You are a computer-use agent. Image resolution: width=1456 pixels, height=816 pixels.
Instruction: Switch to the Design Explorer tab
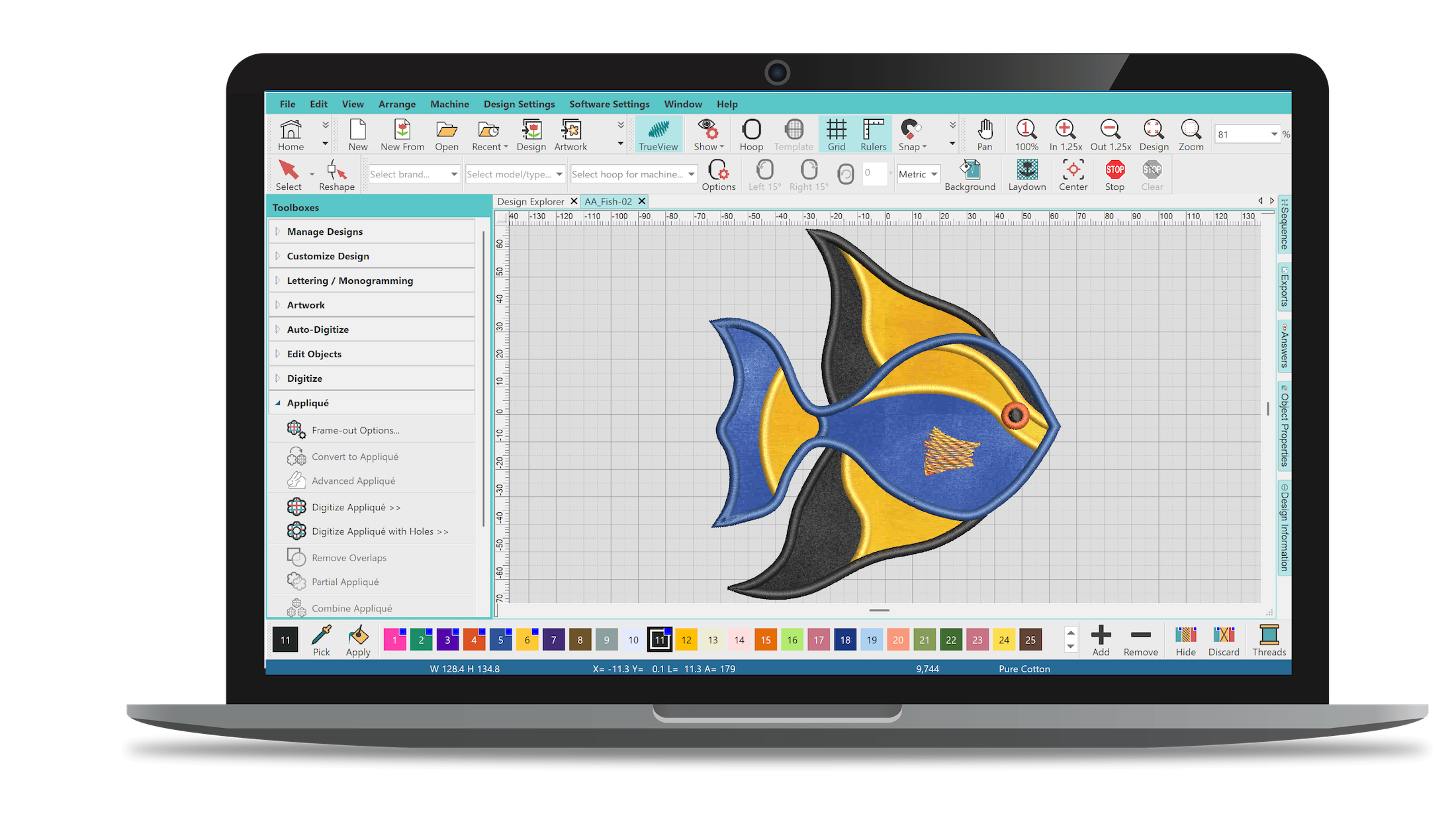point(531,201)
